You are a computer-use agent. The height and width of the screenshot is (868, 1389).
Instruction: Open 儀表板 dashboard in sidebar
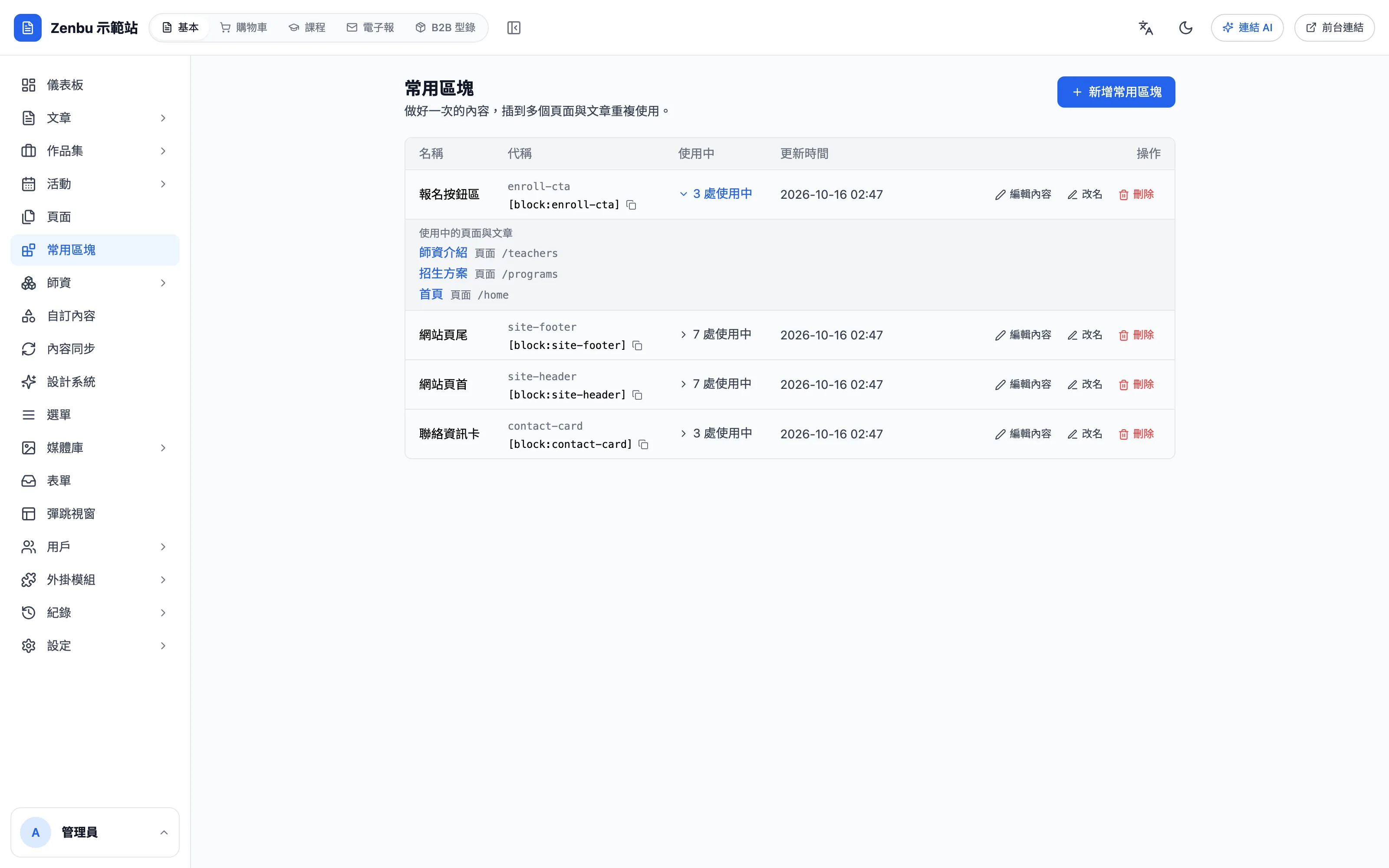pos(95,85)
